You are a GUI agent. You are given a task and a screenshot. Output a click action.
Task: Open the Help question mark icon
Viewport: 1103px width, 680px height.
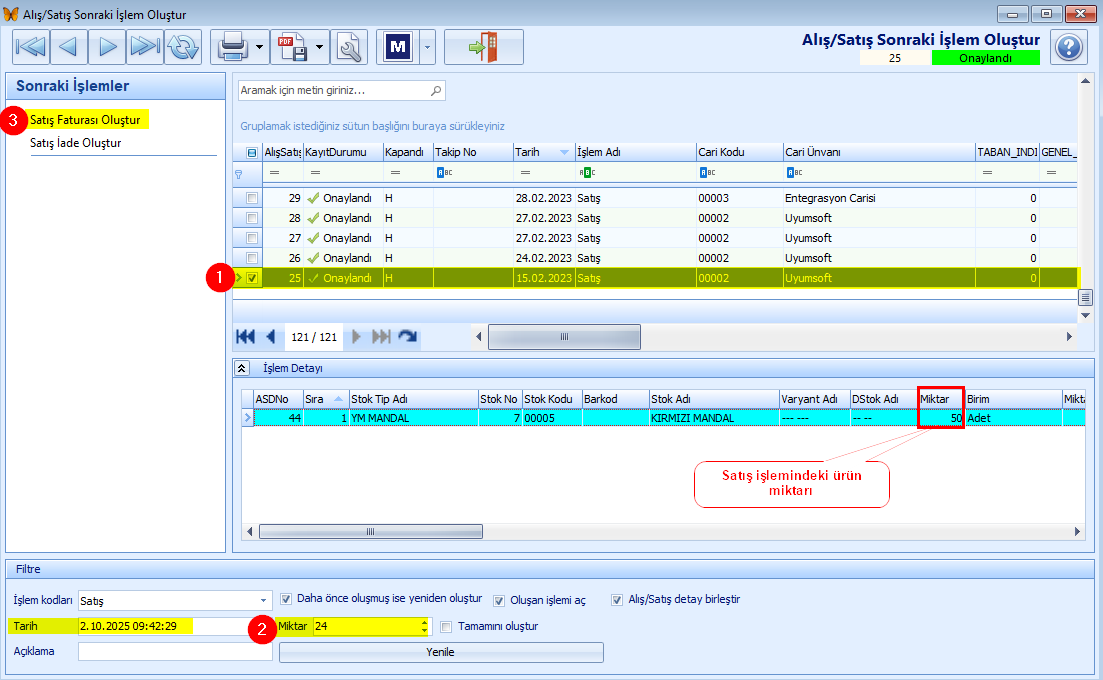coord(1068,47)
